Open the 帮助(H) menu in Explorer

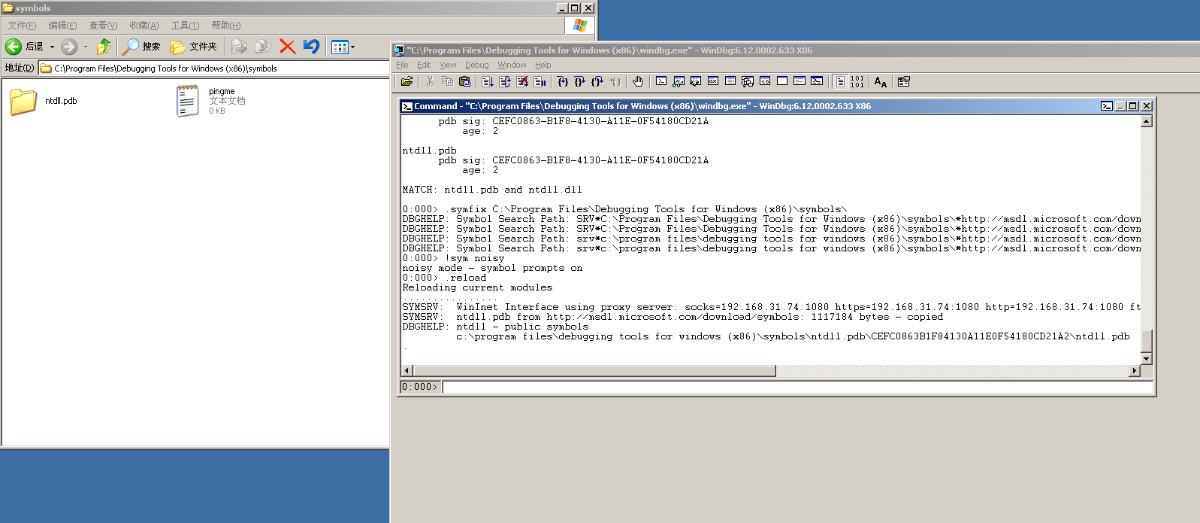point(227,25)
